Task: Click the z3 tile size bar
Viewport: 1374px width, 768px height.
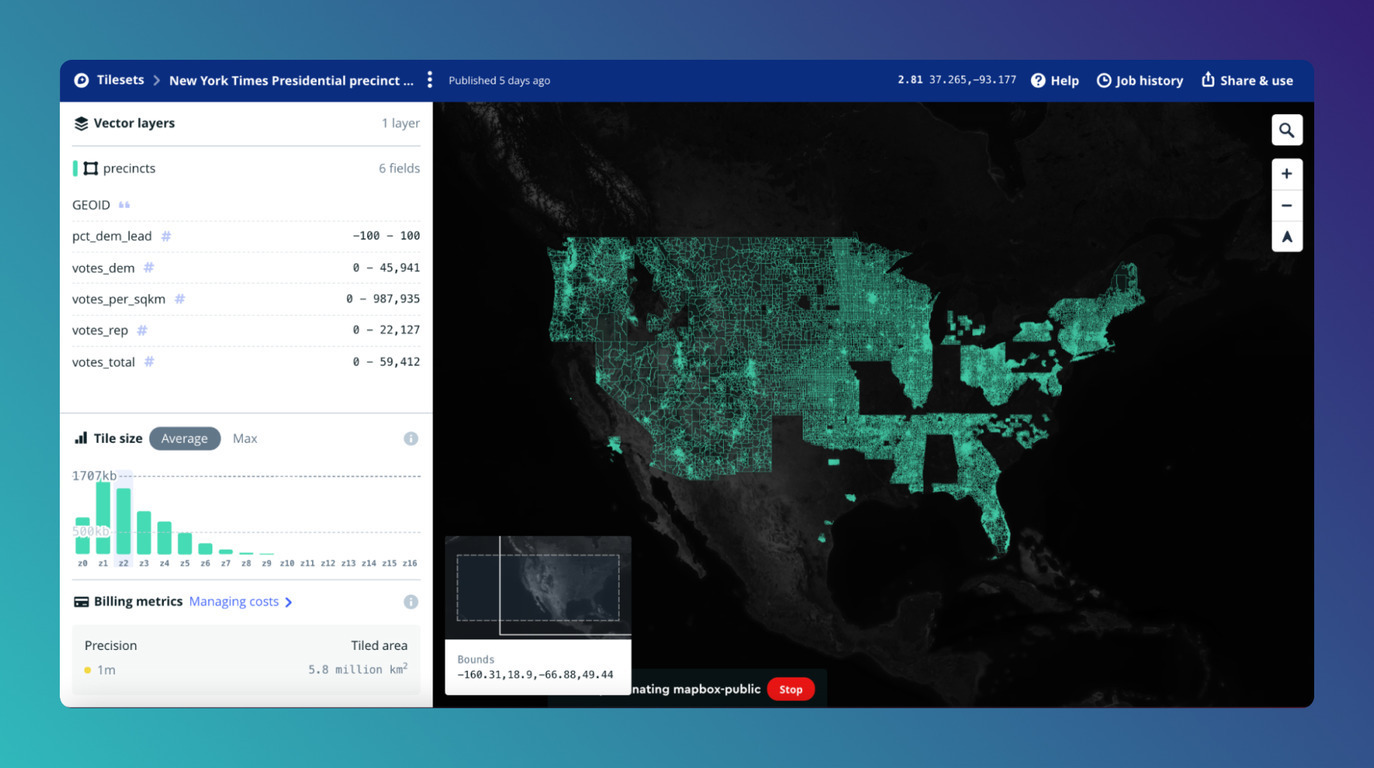Action: (144, 532)
